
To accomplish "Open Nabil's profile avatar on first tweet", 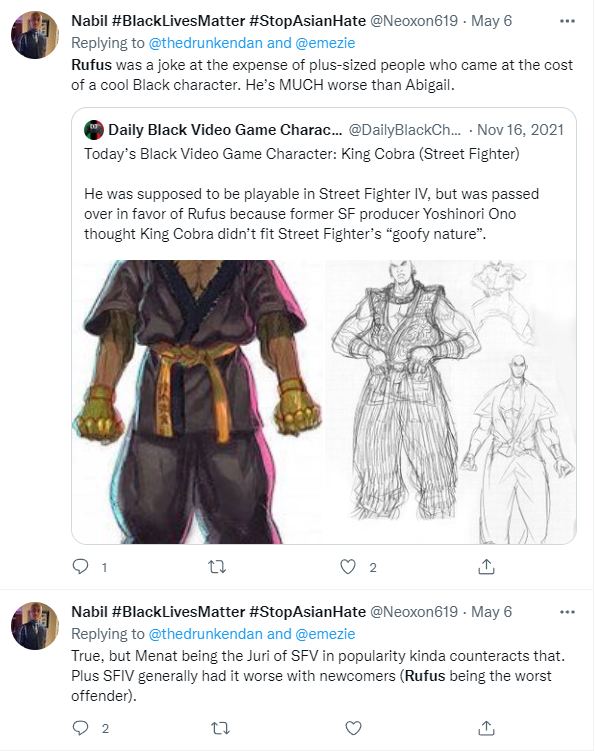I will point(35,35).
